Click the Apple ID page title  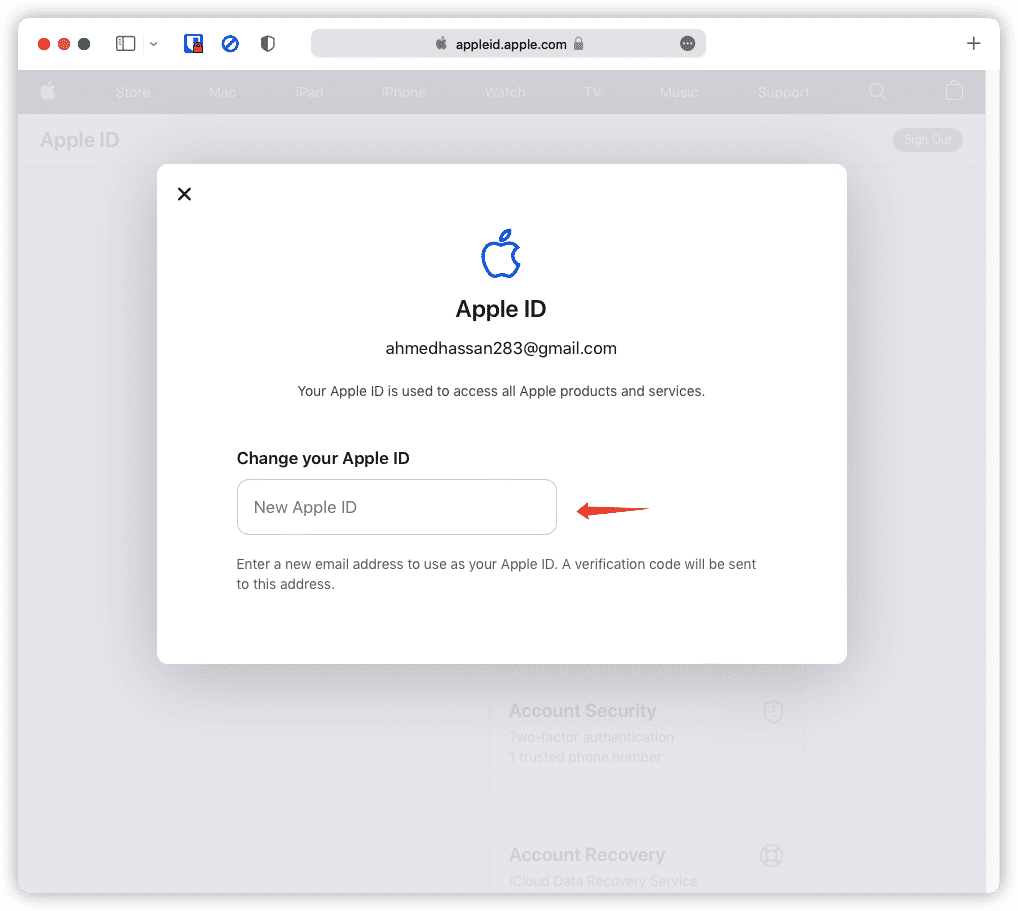[80, 140]
